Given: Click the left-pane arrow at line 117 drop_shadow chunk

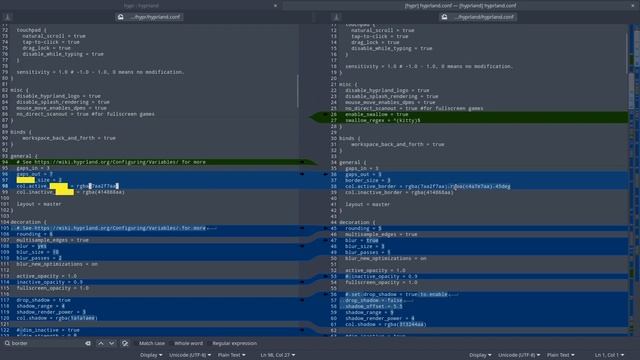Looking at the screenshot, I should click(x=302, y=300).
